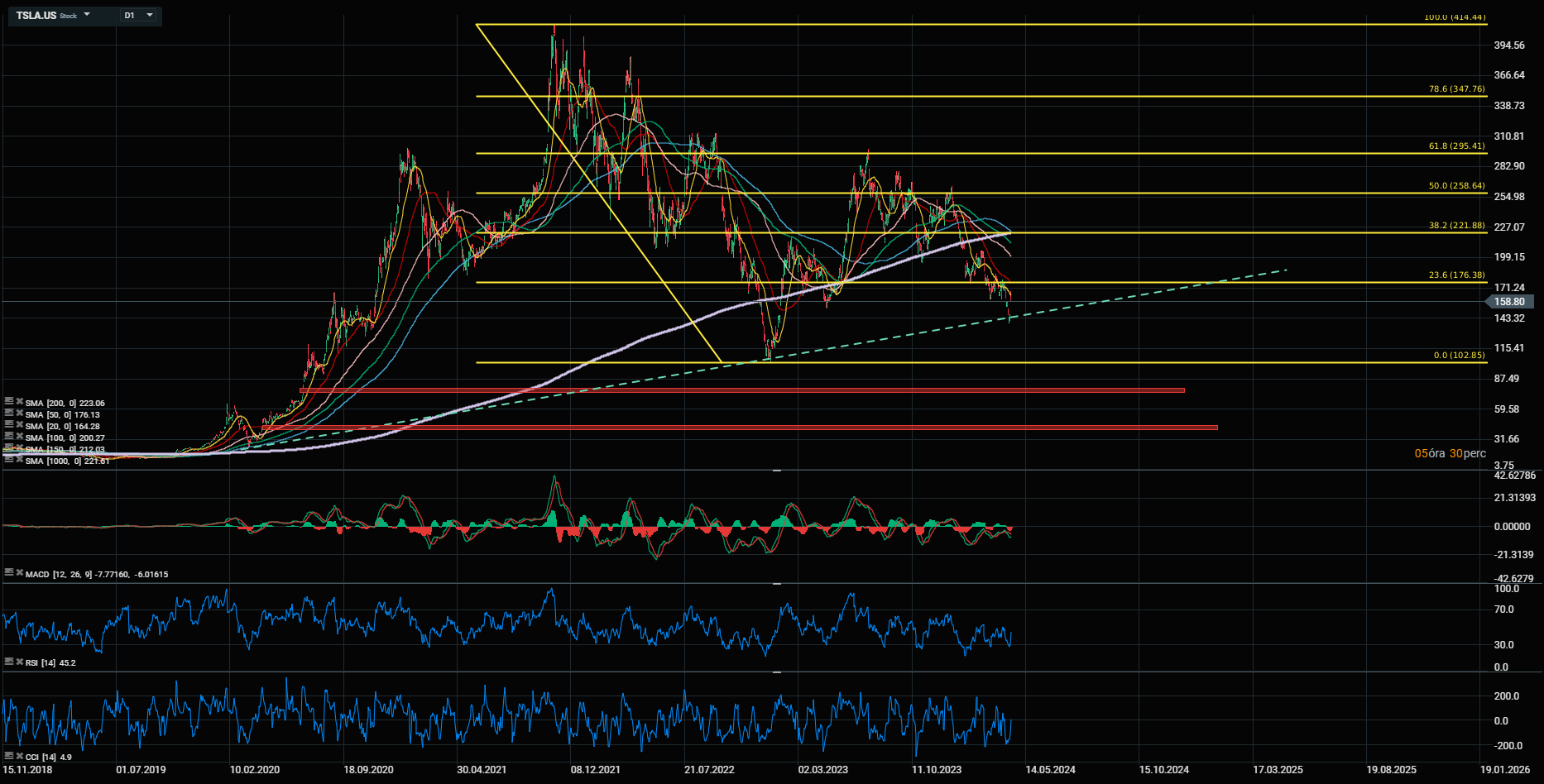The image size is (1544, 784).
Task: Select the current price tag 158.80
Action: point(1509,303)
